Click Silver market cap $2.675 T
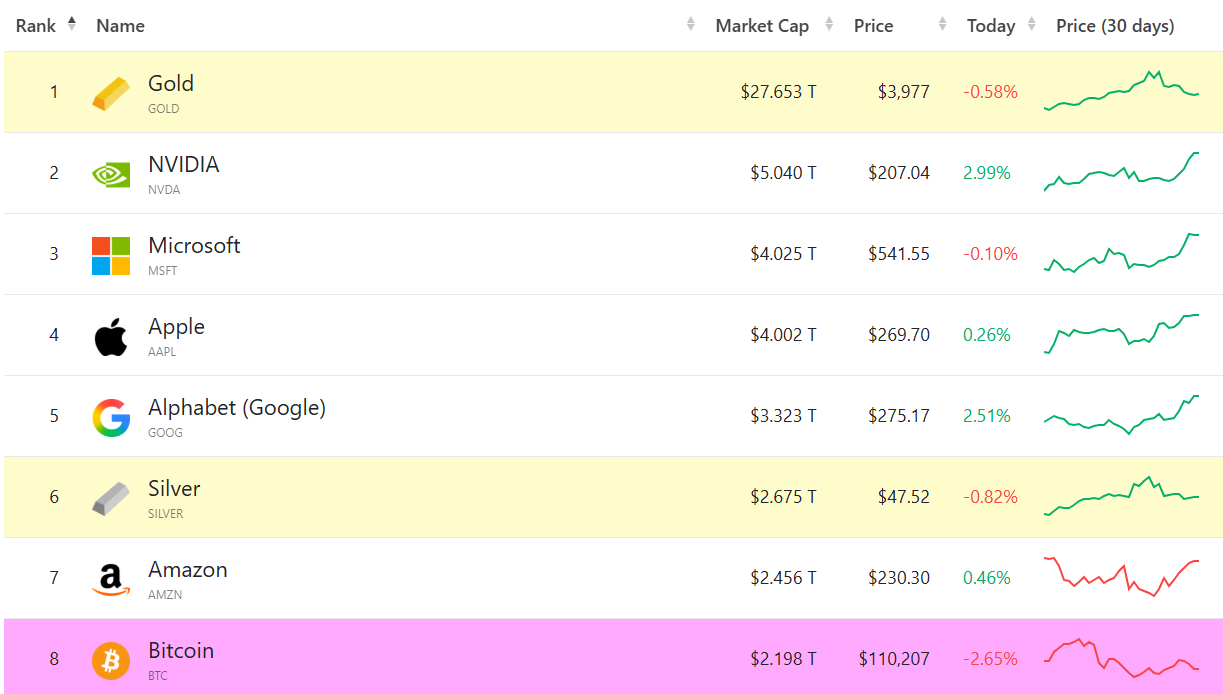This screenshot has height=694, width=1223. tap(783, 497)
